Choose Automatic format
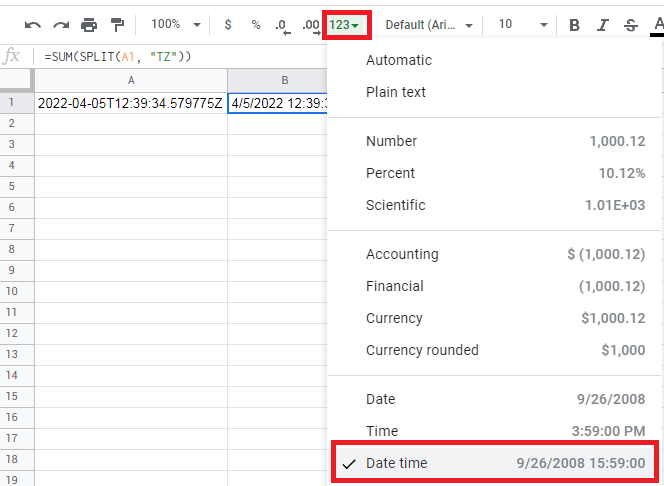This screenshot has height=486, width=664. [494, 60]
